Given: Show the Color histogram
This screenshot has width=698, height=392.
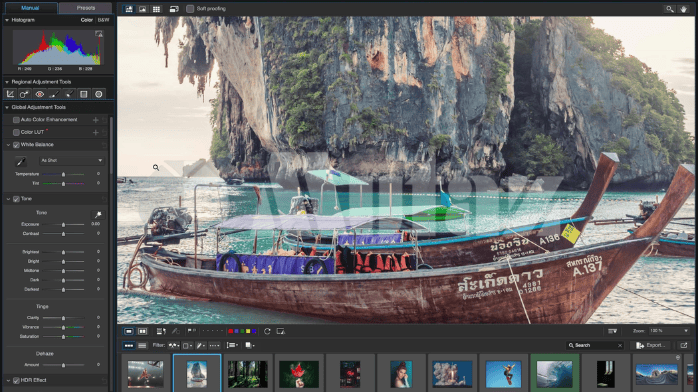Looking at the screenshot, I should click(x=86, y=20).
